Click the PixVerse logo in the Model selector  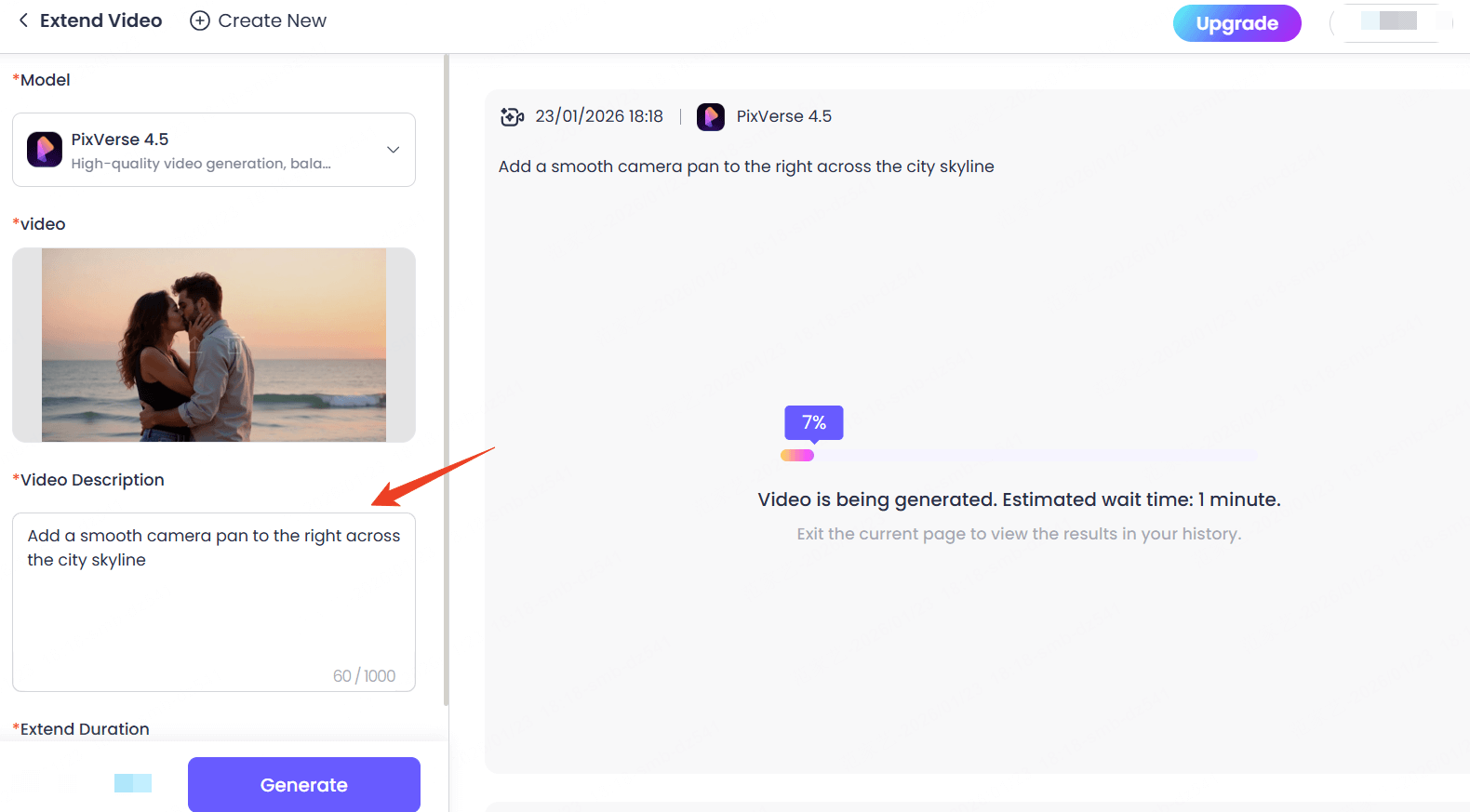(45, 150)
